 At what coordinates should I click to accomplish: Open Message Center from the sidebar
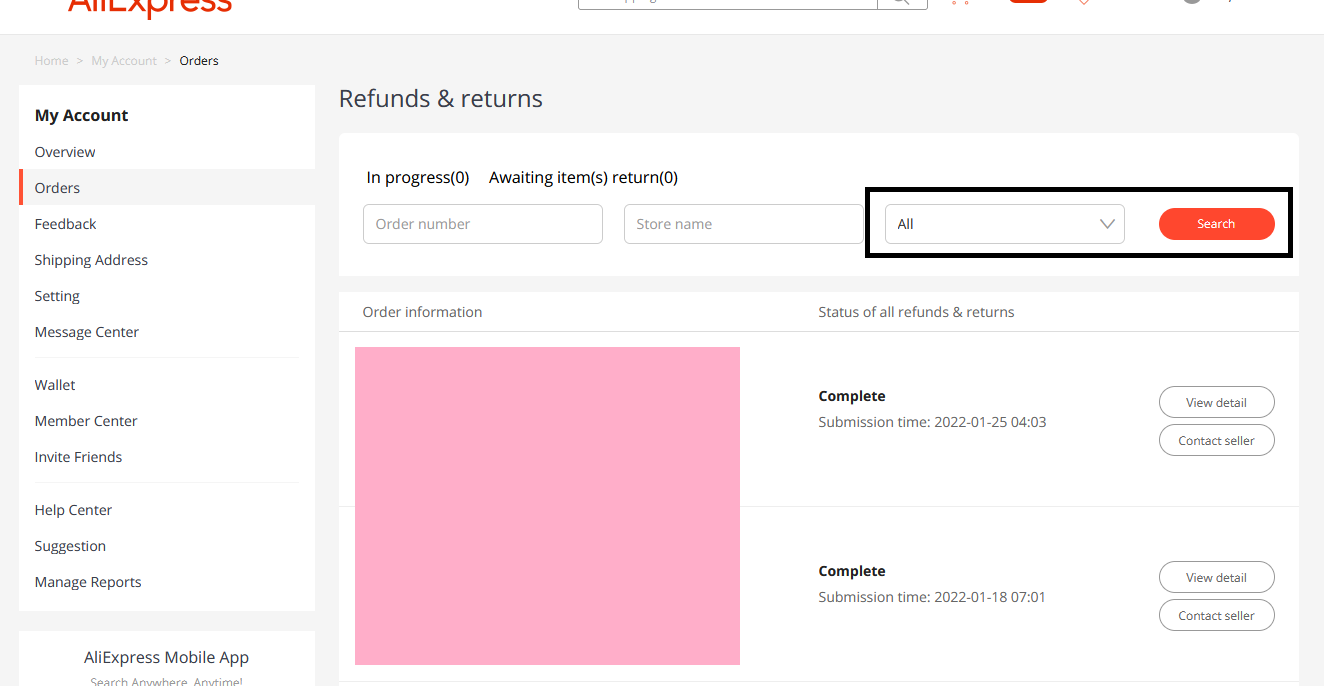pos(87,332)
